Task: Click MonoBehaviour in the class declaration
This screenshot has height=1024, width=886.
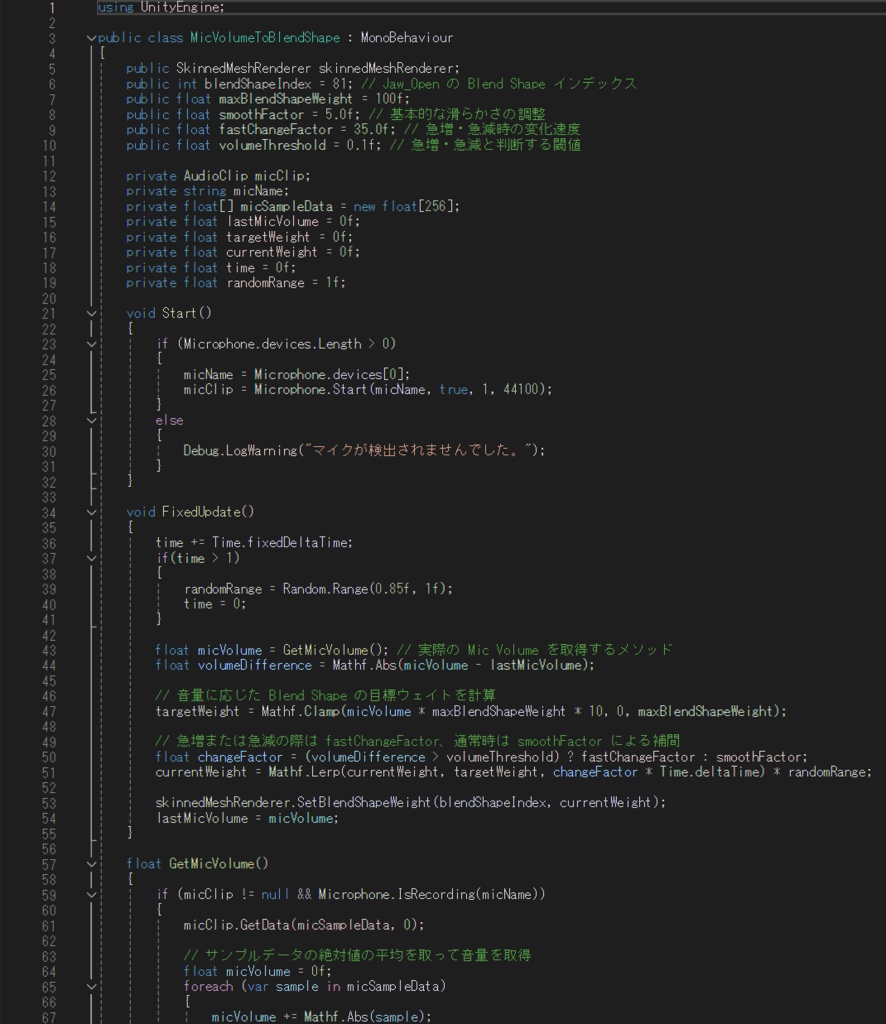Action: coord(407,38)
